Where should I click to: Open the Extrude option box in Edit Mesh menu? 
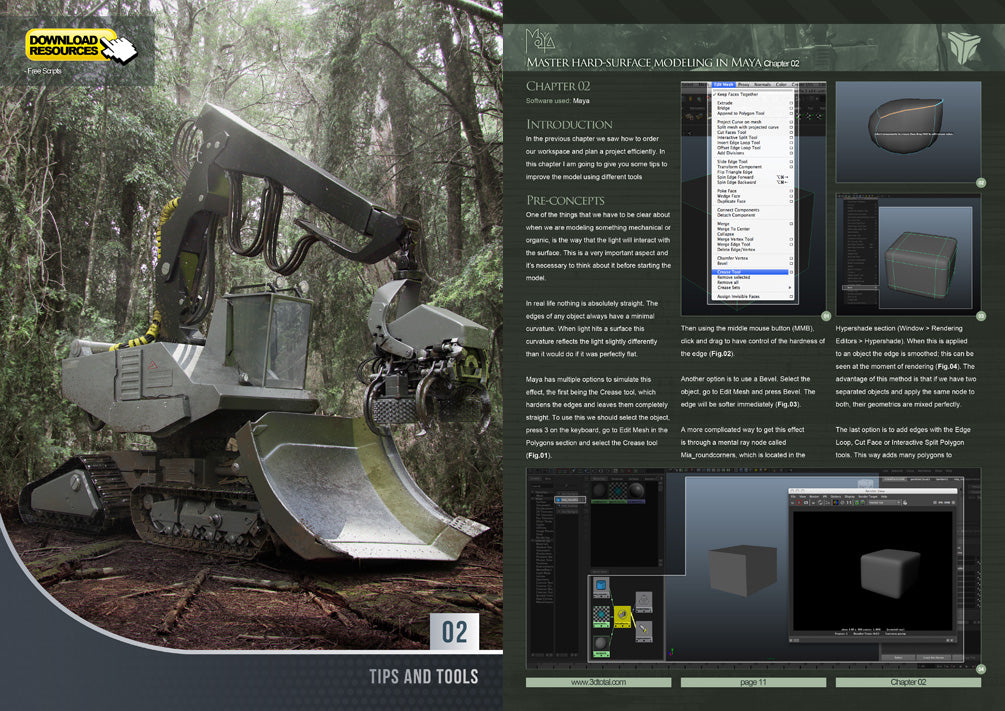point(790,103)
